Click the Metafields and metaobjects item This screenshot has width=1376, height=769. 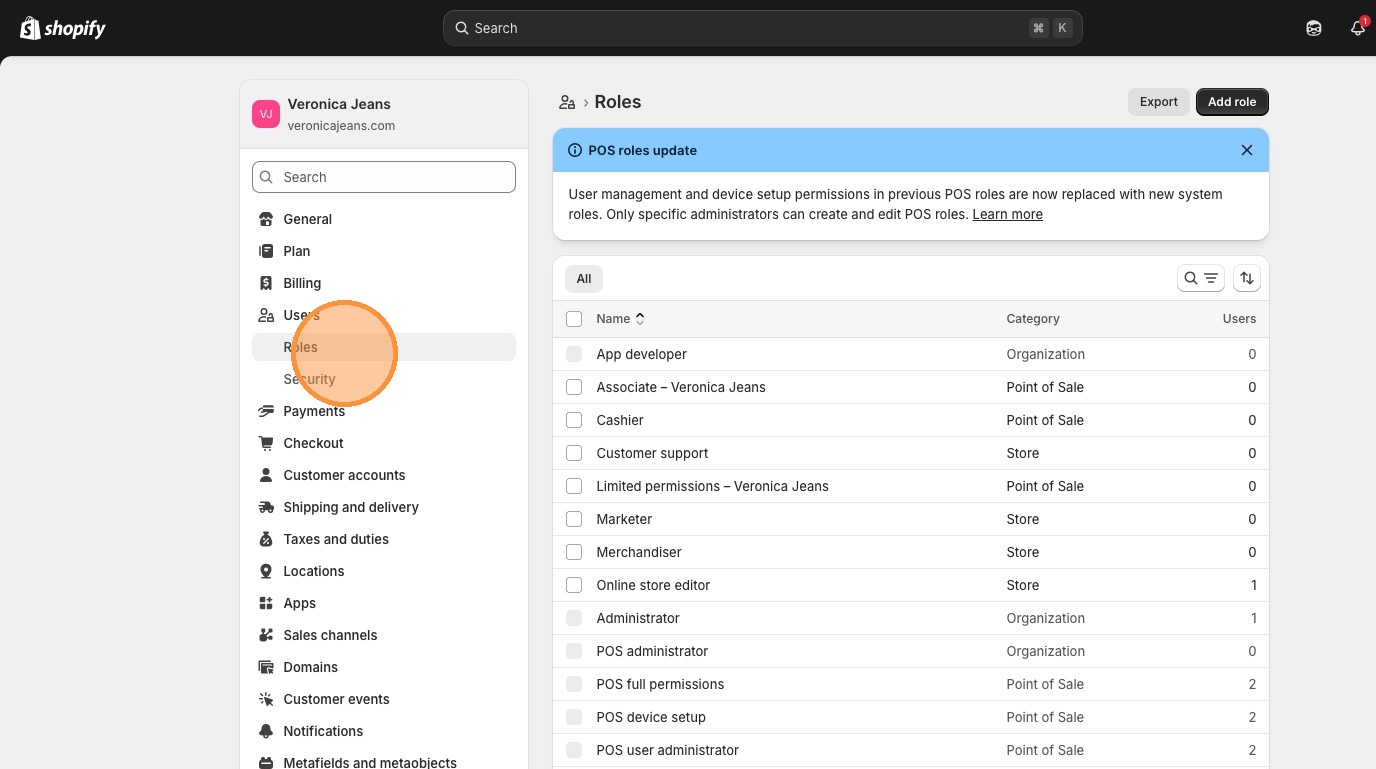384,760
